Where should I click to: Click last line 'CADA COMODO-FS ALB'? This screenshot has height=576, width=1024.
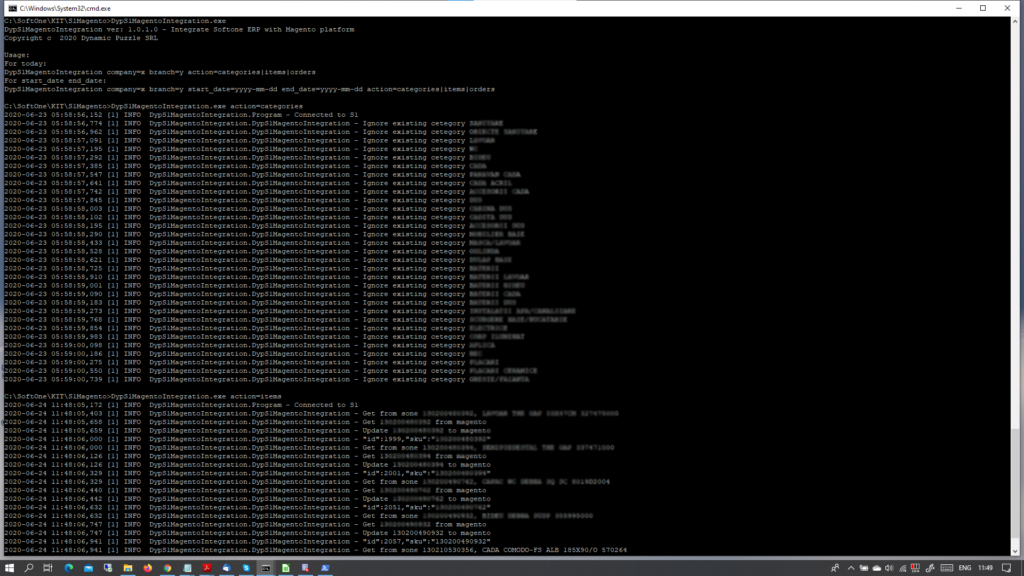[x=315, y=550]
